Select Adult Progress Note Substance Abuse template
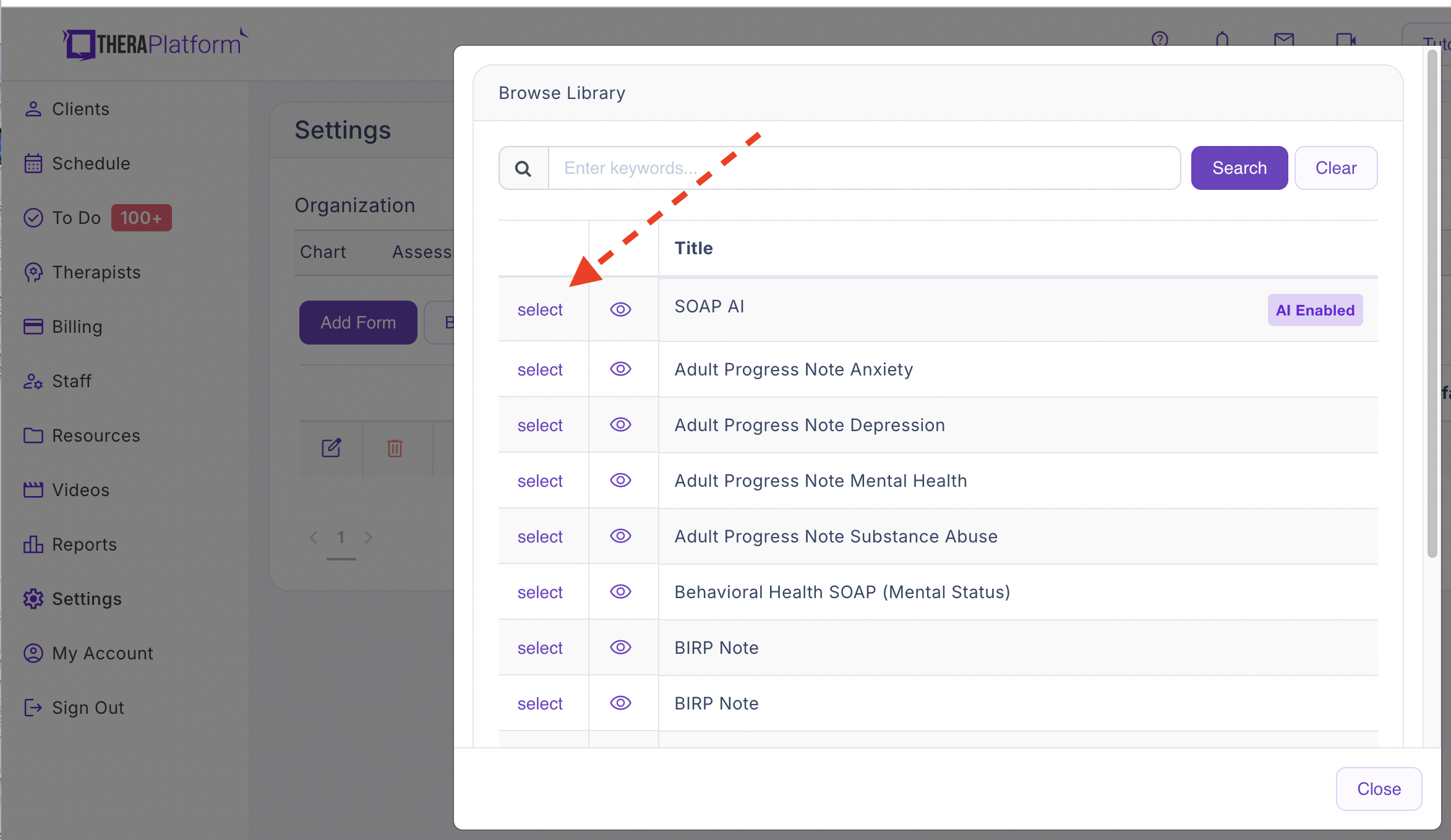Viewport: 1451px width, 840px height. tap(540, 537)
